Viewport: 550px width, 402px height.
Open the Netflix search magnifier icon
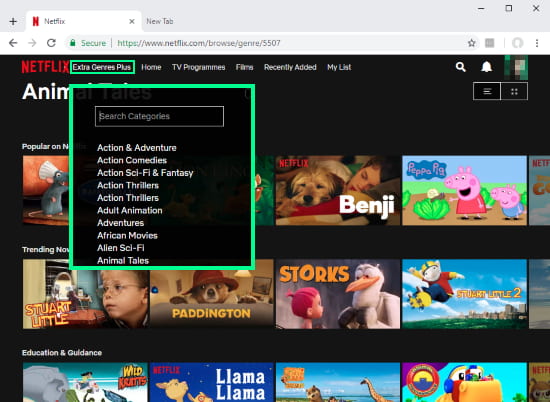[461, 67]
